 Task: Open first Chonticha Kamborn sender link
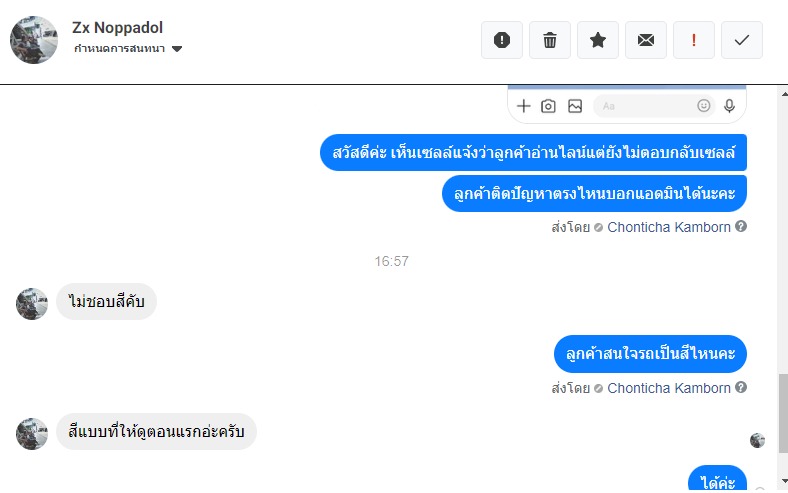pyautogui.click(x=668, y=227)
